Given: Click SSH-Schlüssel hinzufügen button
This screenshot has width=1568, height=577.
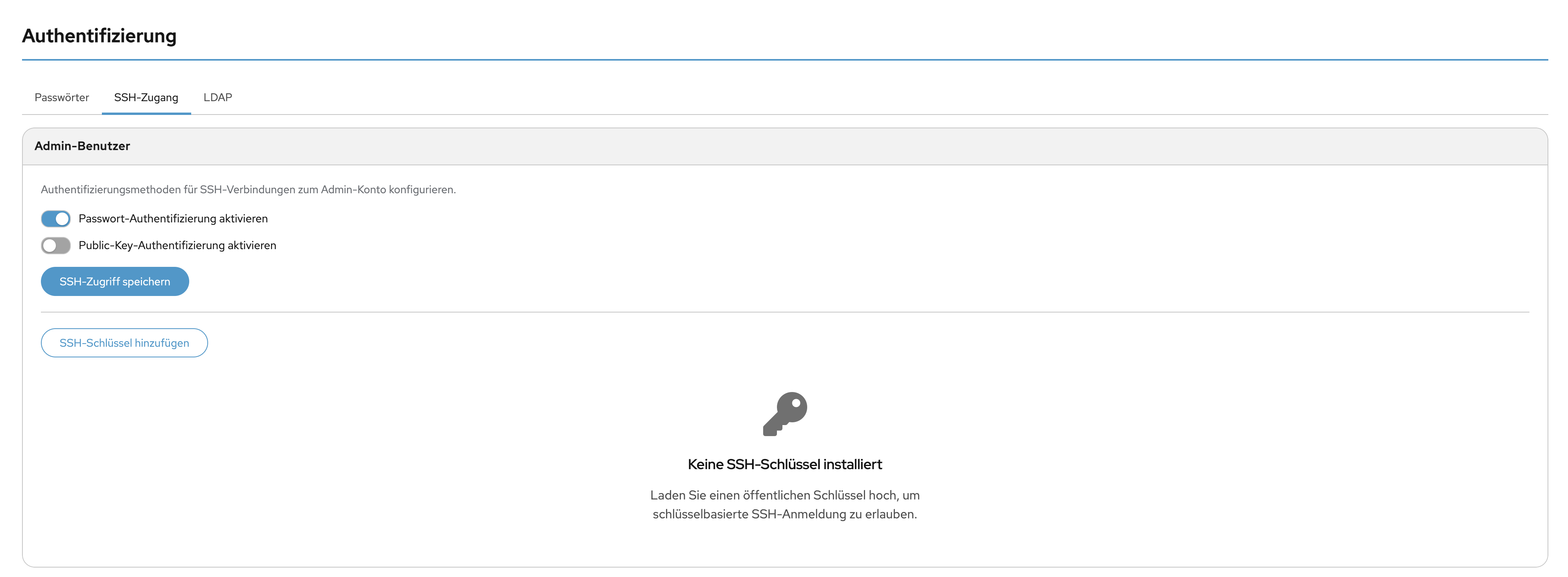Looking at the screenshot, I should pos(124,343).
